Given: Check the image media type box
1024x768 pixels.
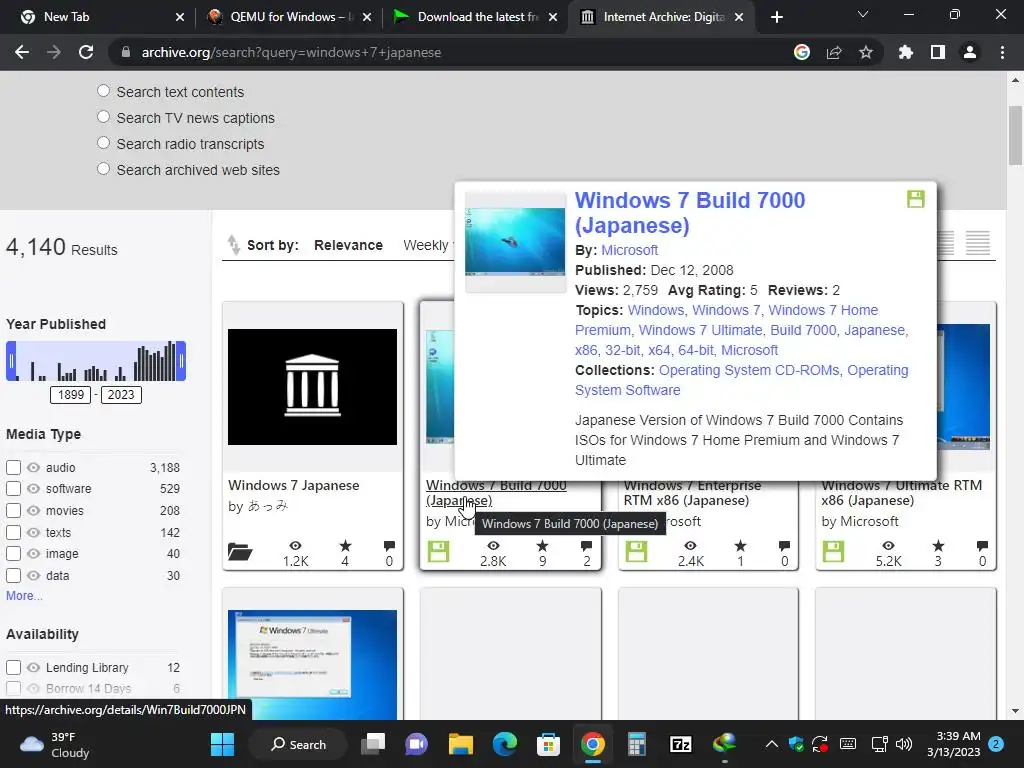Looking at the screenshot, I should 13,554.
